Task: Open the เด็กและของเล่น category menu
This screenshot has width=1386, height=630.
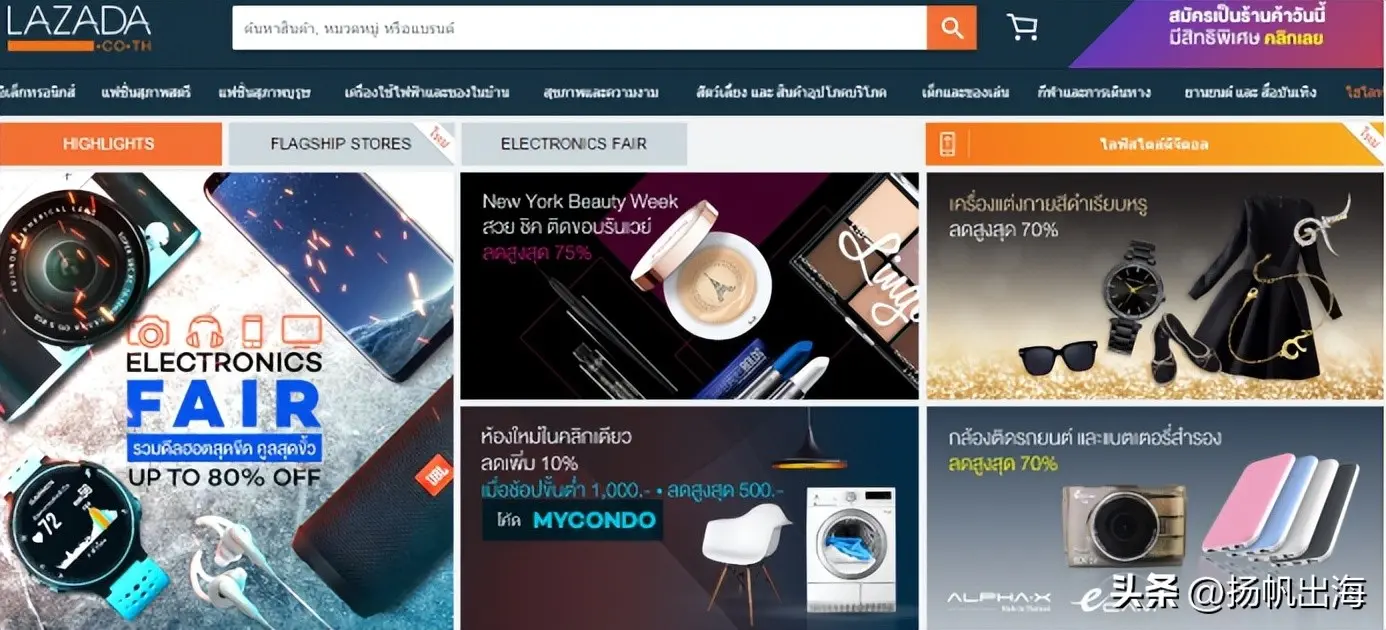Action: (965, 92)
